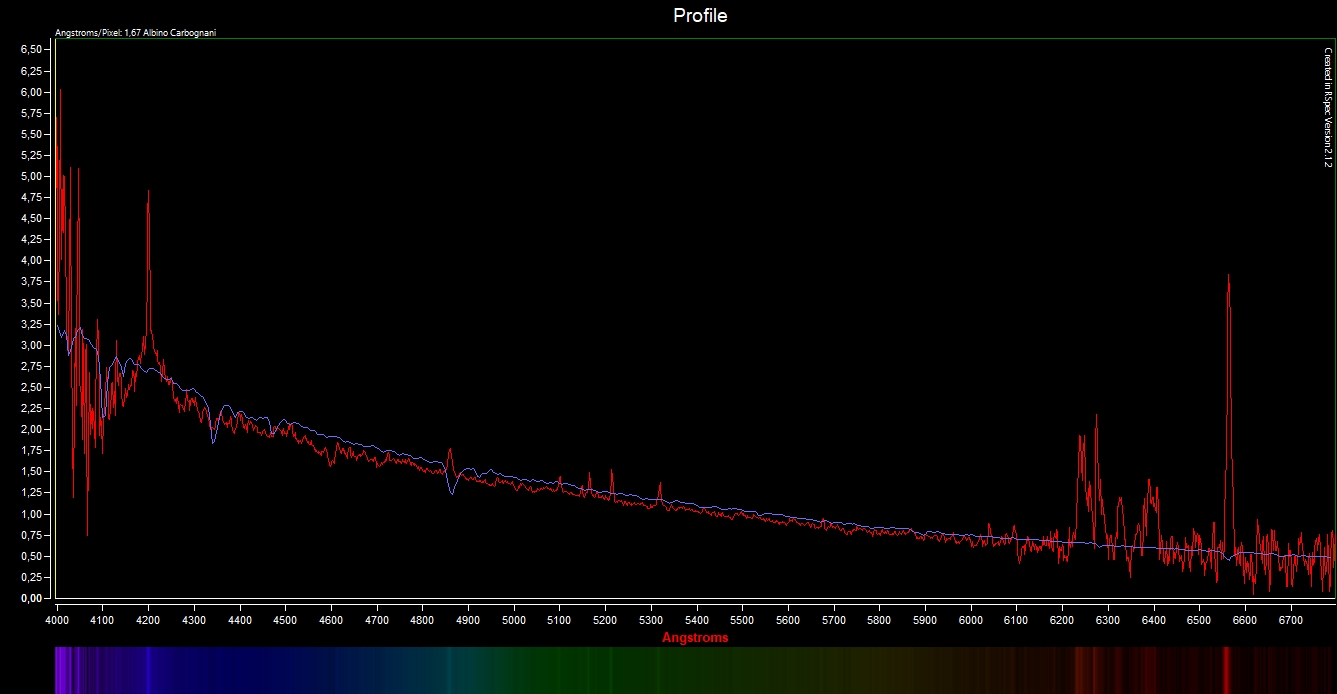Screen dimensions: 1337x694
Task: Click the blue absorption dip near 4340 Angstroms
Action: click(213, 440)
